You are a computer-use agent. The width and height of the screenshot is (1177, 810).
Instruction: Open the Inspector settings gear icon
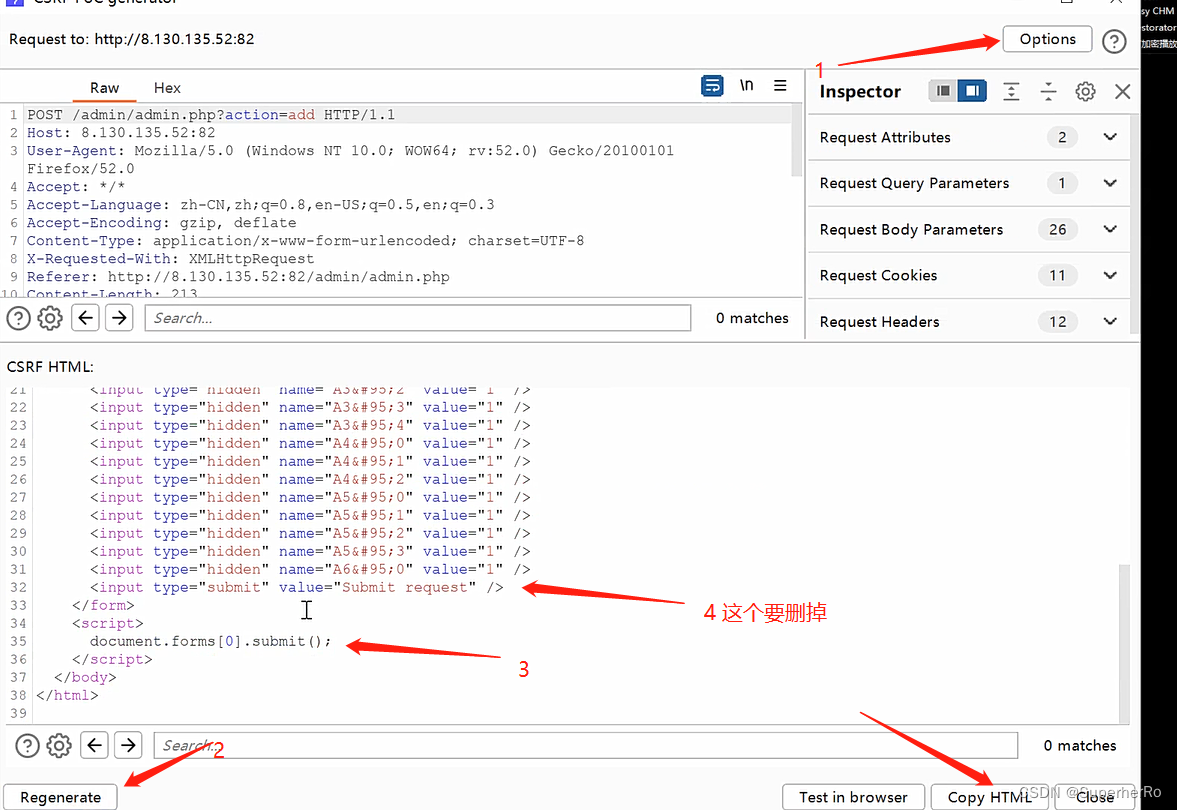tap(1085, 91)
